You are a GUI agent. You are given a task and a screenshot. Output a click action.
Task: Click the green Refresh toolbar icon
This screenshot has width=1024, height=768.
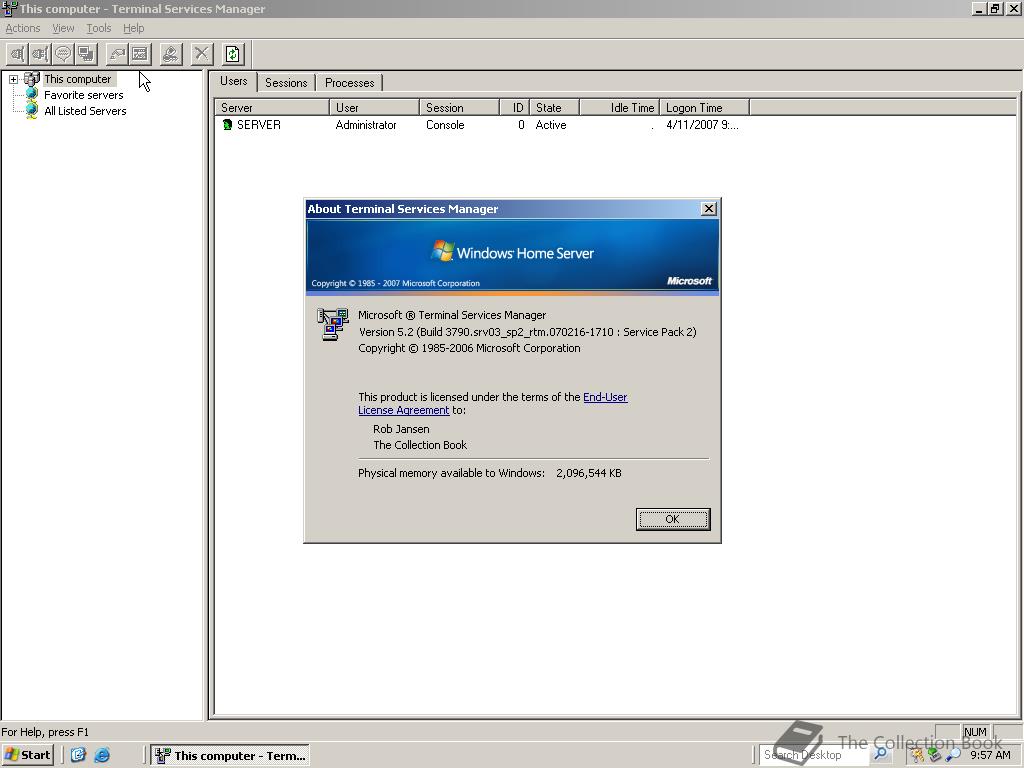pos(233,54)
